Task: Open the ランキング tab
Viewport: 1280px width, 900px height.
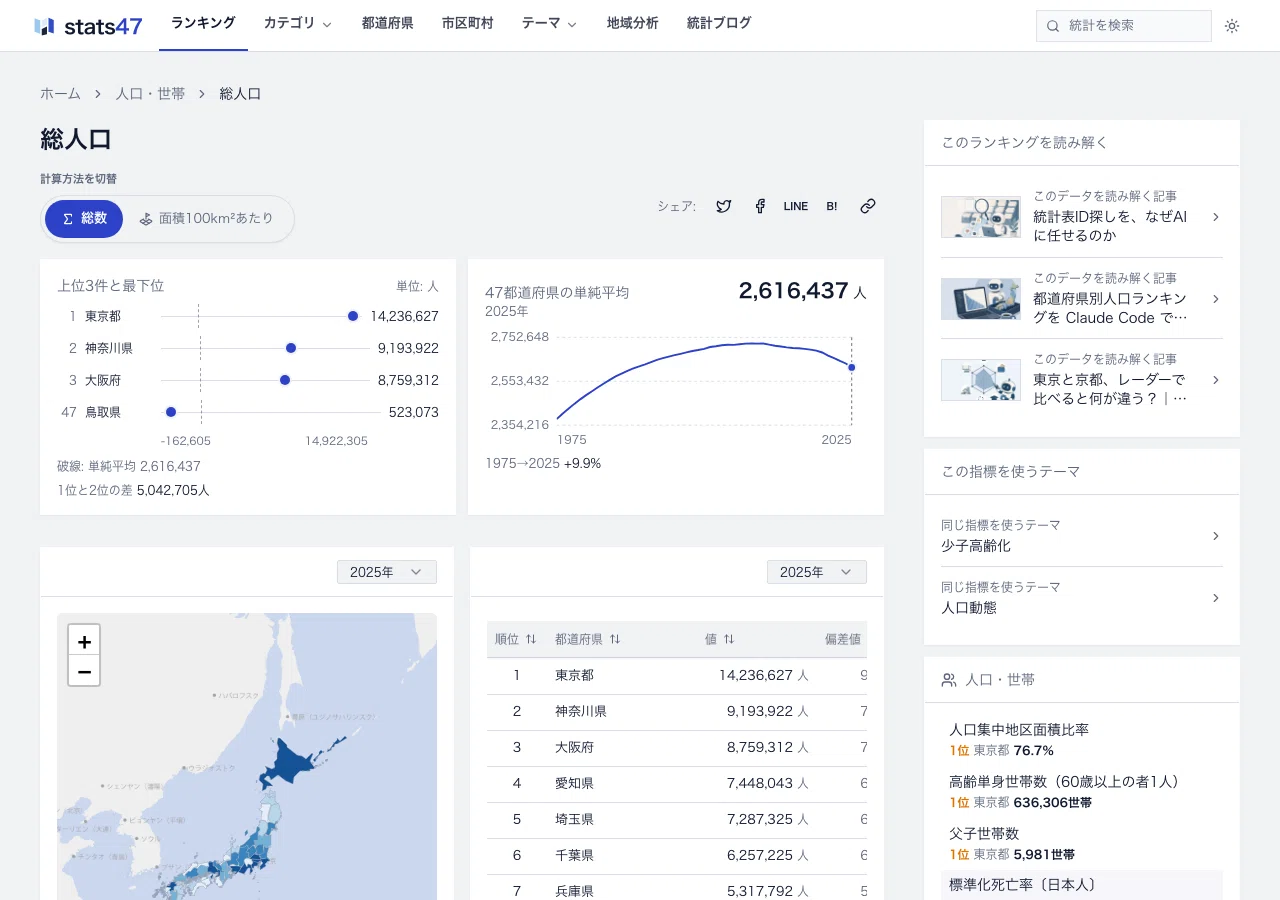Action: (203, 23)
